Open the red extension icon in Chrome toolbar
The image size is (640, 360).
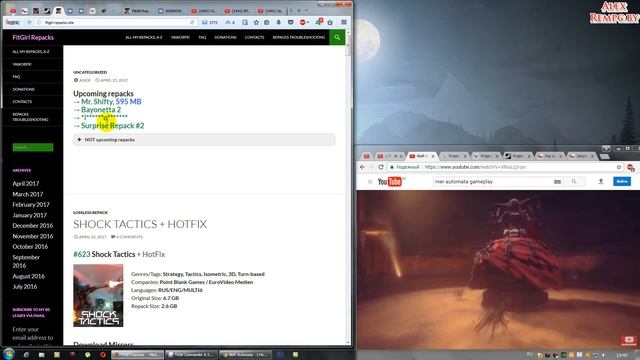pyautogui.click(x=631, y=167)
